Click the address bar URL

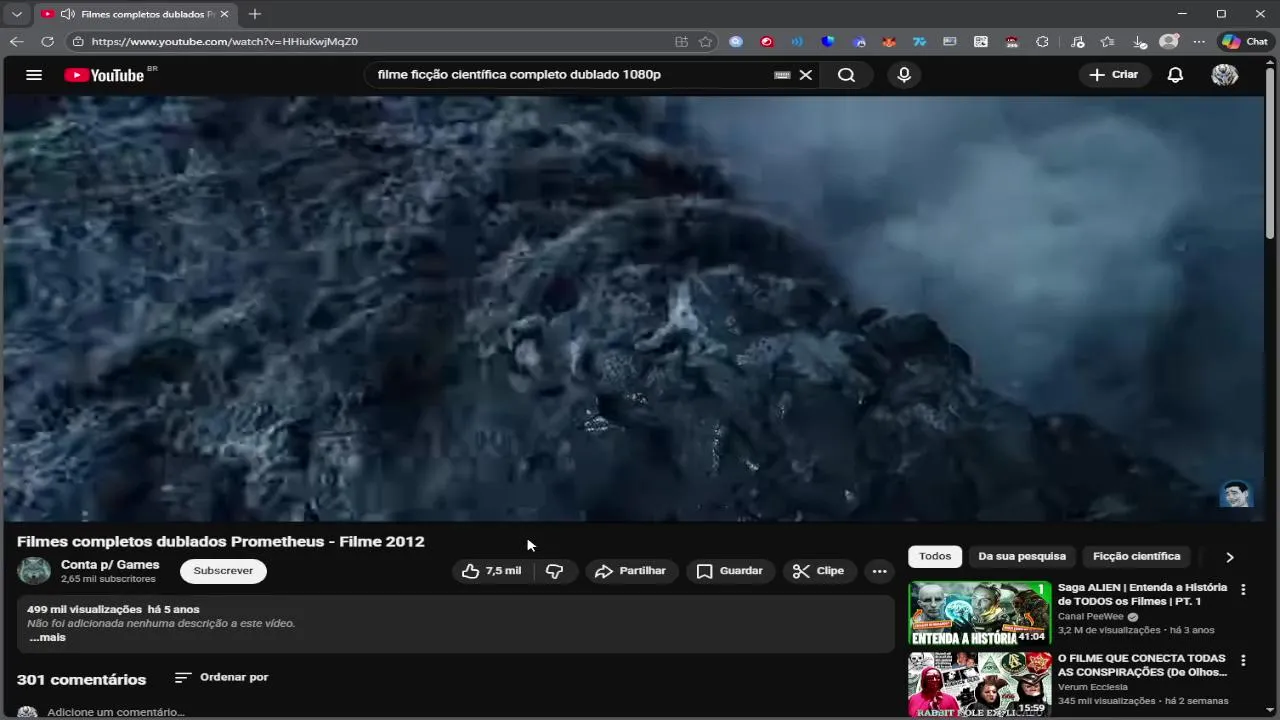(x=224, y=42)
